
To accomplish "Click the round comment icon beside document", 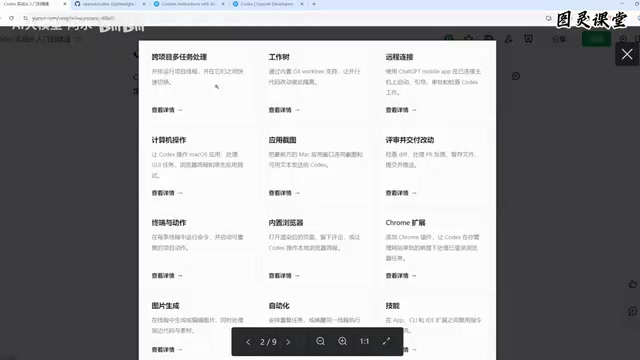I will pos(516,76).
